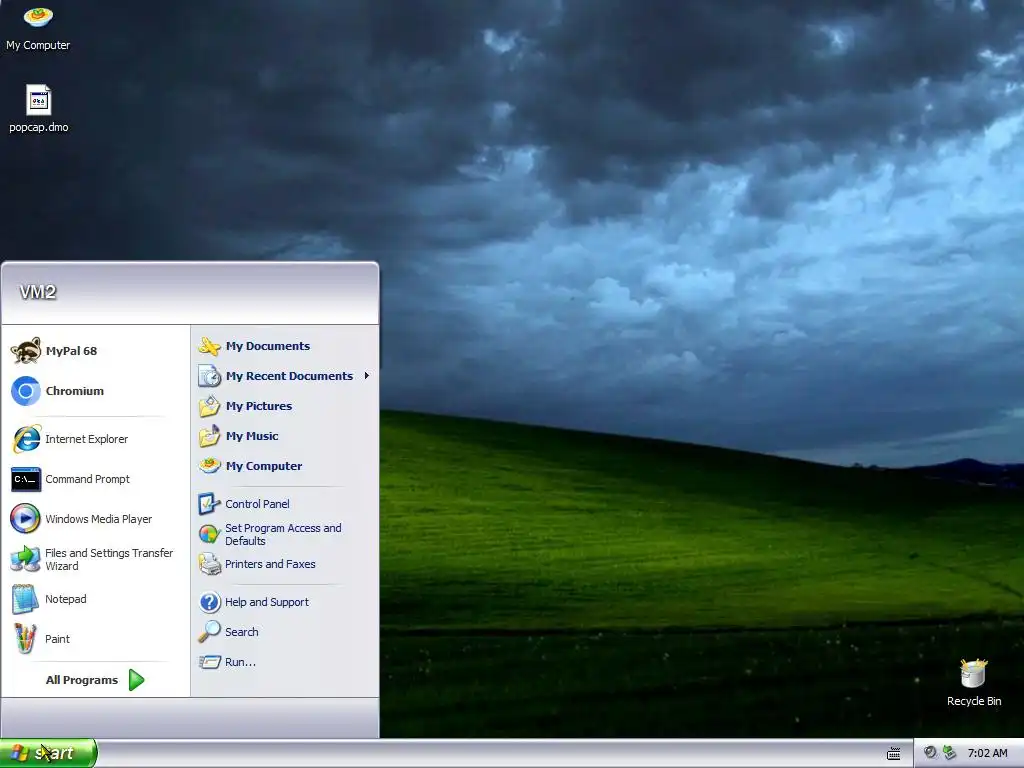
Task: Click the All Programs label
Action: click(82, 680)
